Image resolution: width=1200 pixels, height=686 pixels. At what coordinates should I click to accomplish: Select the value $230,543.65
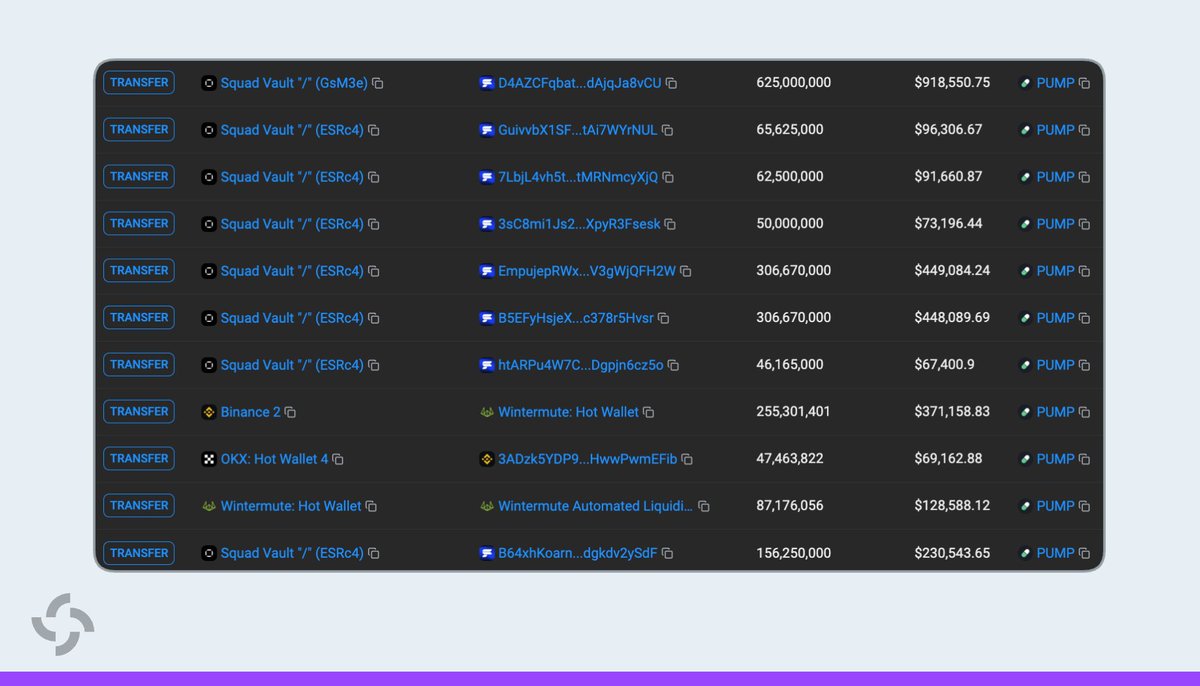952,553
